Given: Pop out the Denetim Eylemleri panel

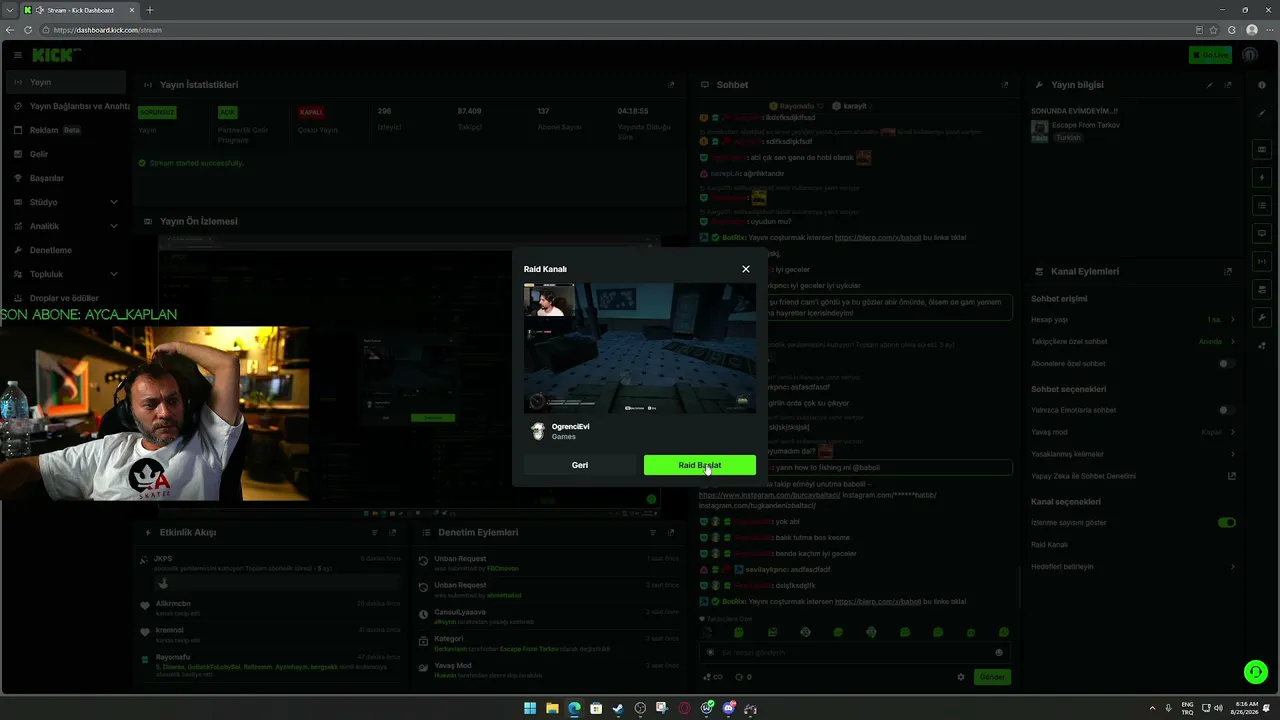Looking at the screenshot, I should tap(671, 533).
